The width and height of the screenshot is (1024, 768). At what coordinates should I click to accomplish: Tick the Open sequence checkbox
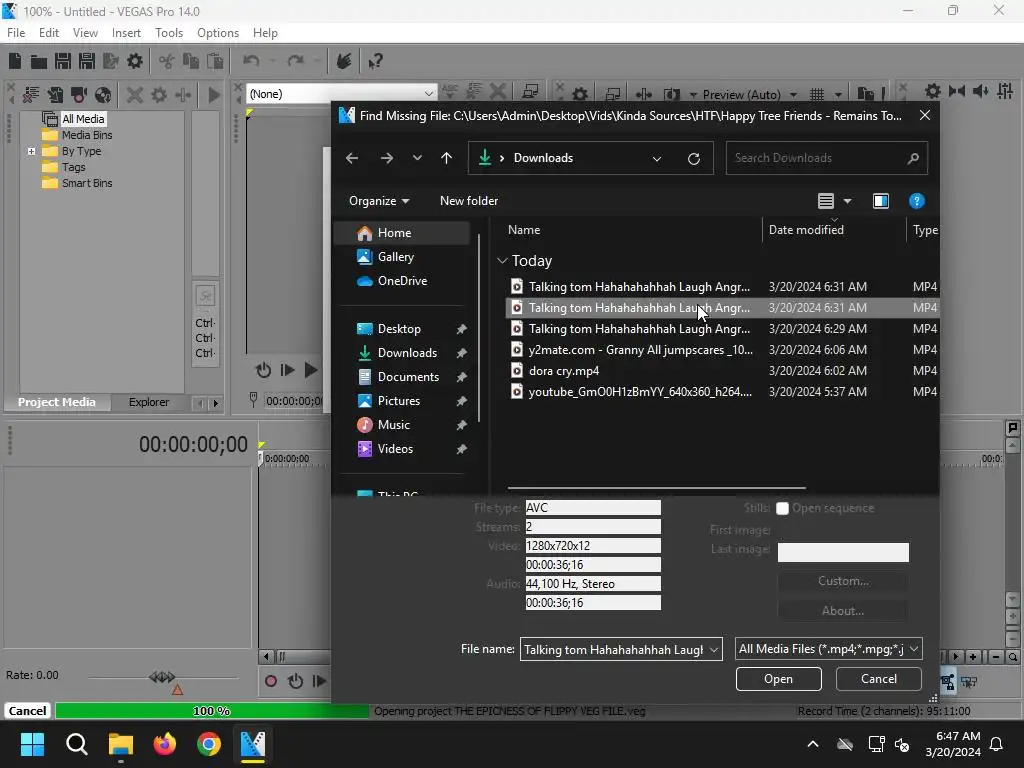[782, 508]
